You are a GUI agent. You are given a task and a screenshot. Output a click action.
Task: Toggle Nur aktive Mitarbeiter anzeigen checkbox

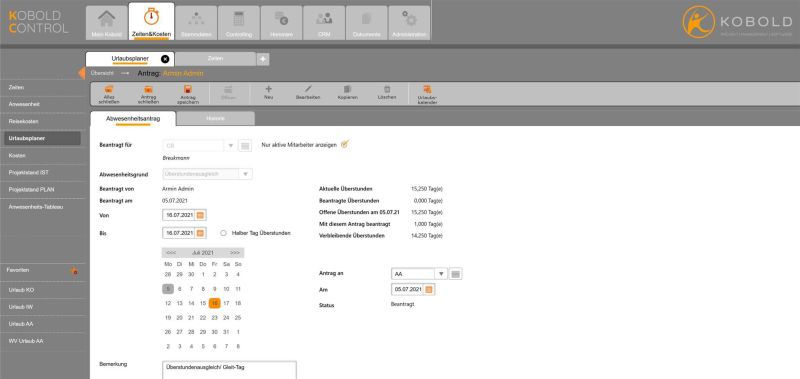344,144
